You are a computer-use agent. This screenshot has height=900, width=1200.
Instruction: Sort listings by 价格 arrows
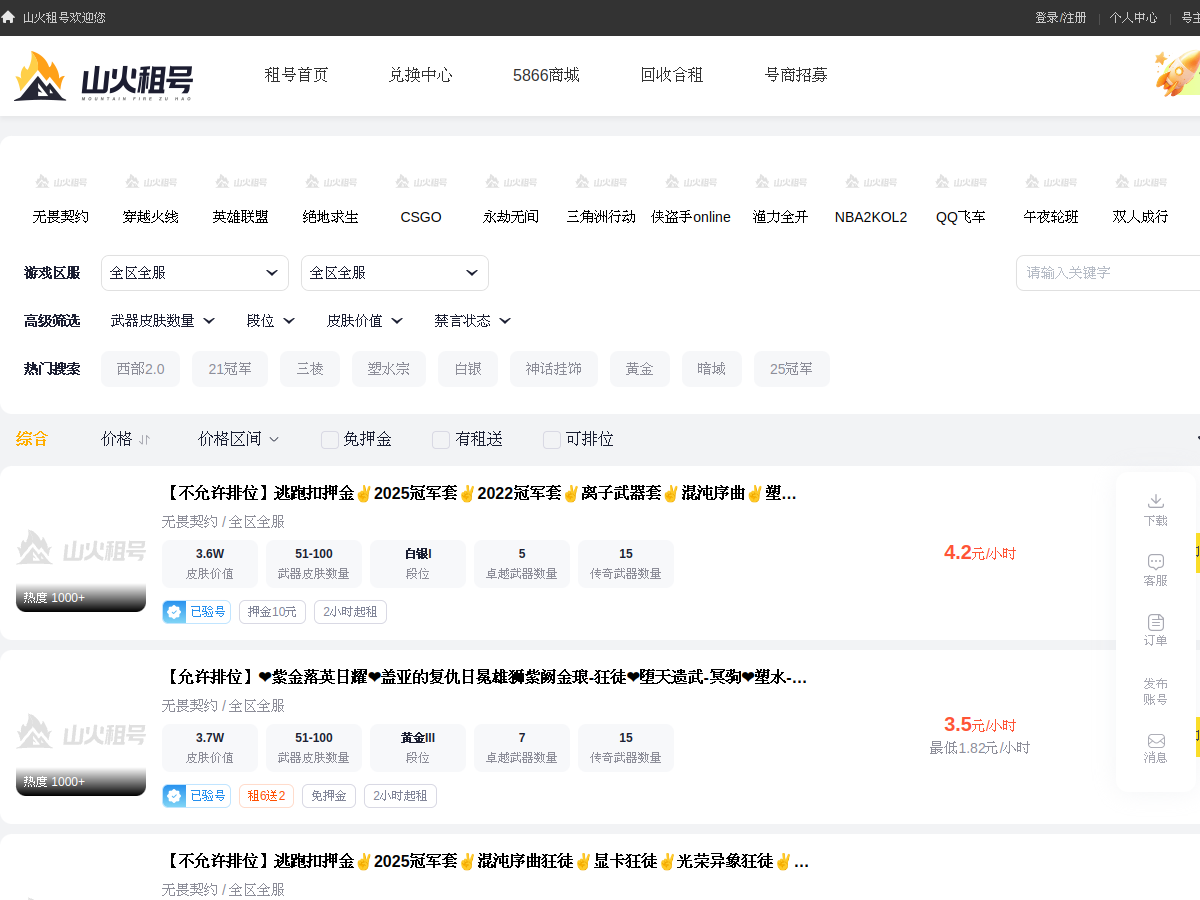(x=144, y=439)
